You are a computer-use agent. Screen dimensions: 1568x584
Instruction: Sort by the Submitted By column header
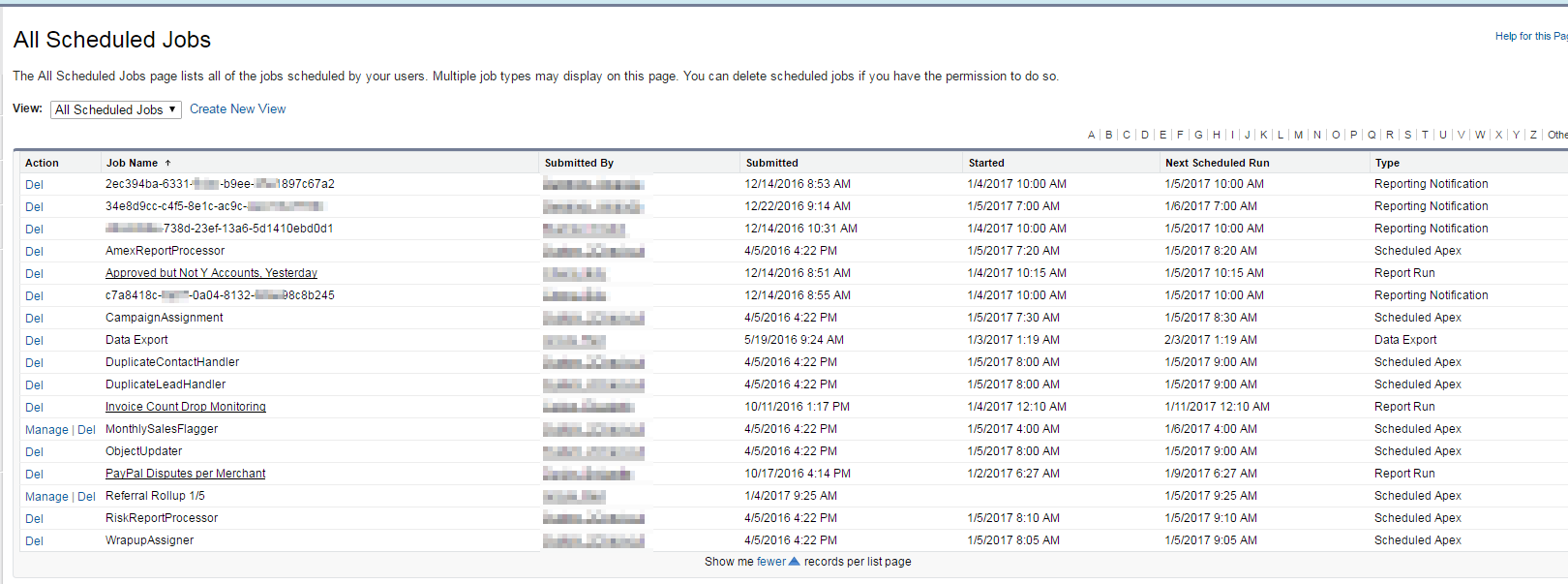(579, 163)
